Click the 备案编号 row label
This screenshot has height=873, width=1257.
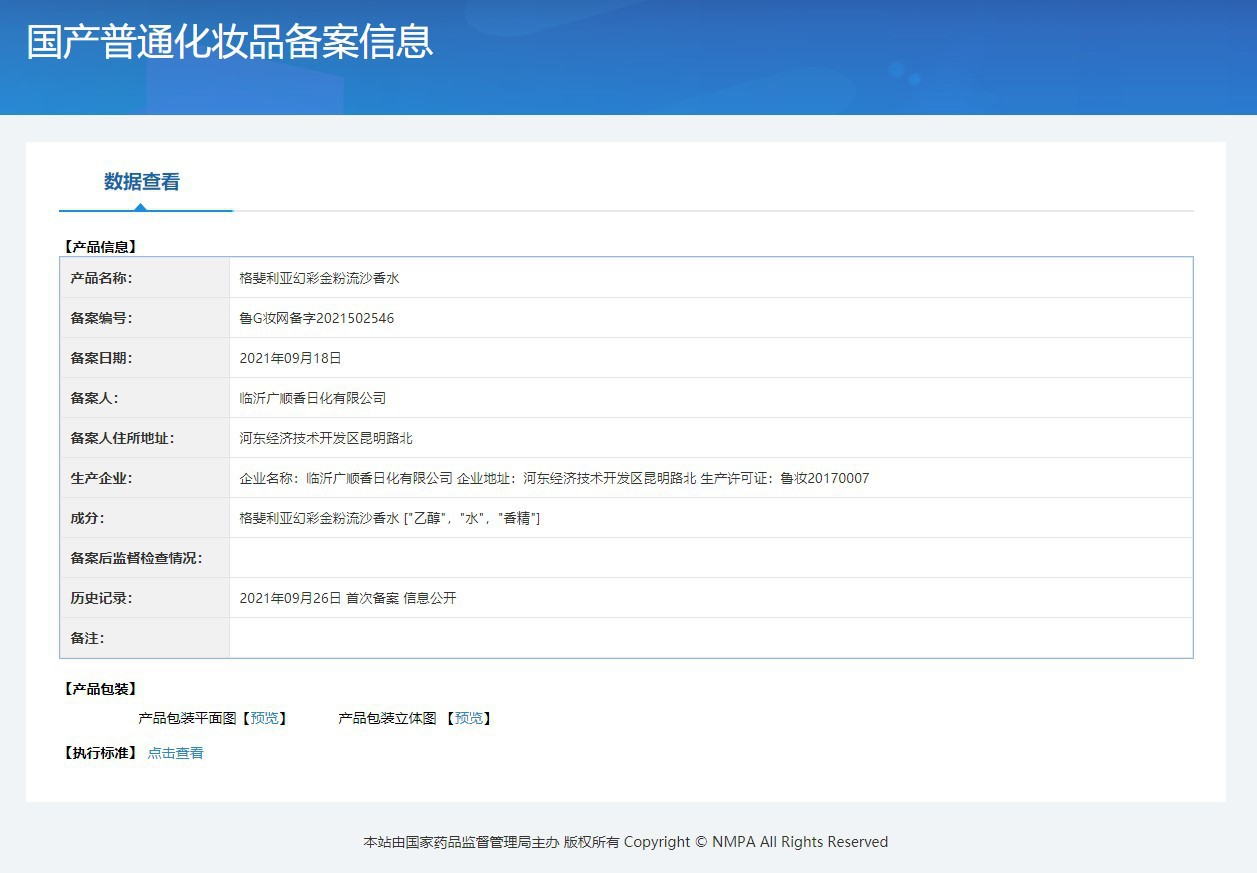(101, 318)
